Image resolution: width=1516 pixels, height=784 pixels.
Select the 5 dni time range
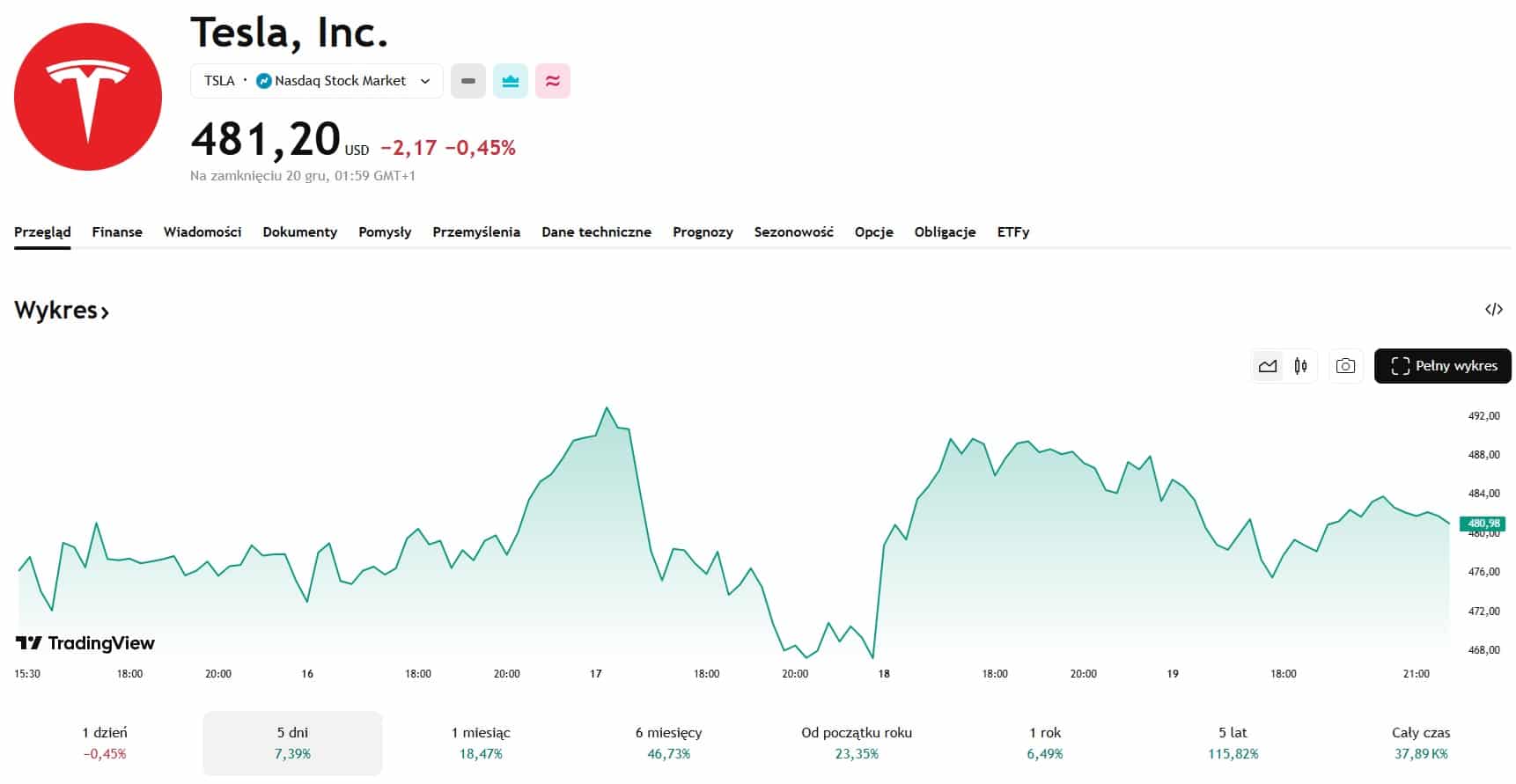[x=292, y=743]
